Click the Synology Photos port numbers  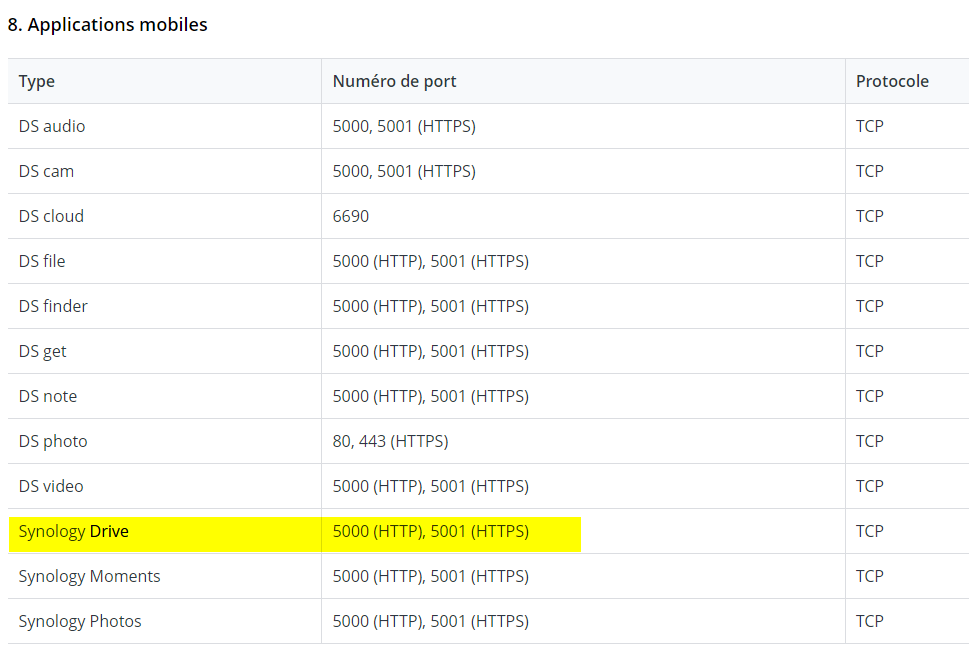click(431, 621)
